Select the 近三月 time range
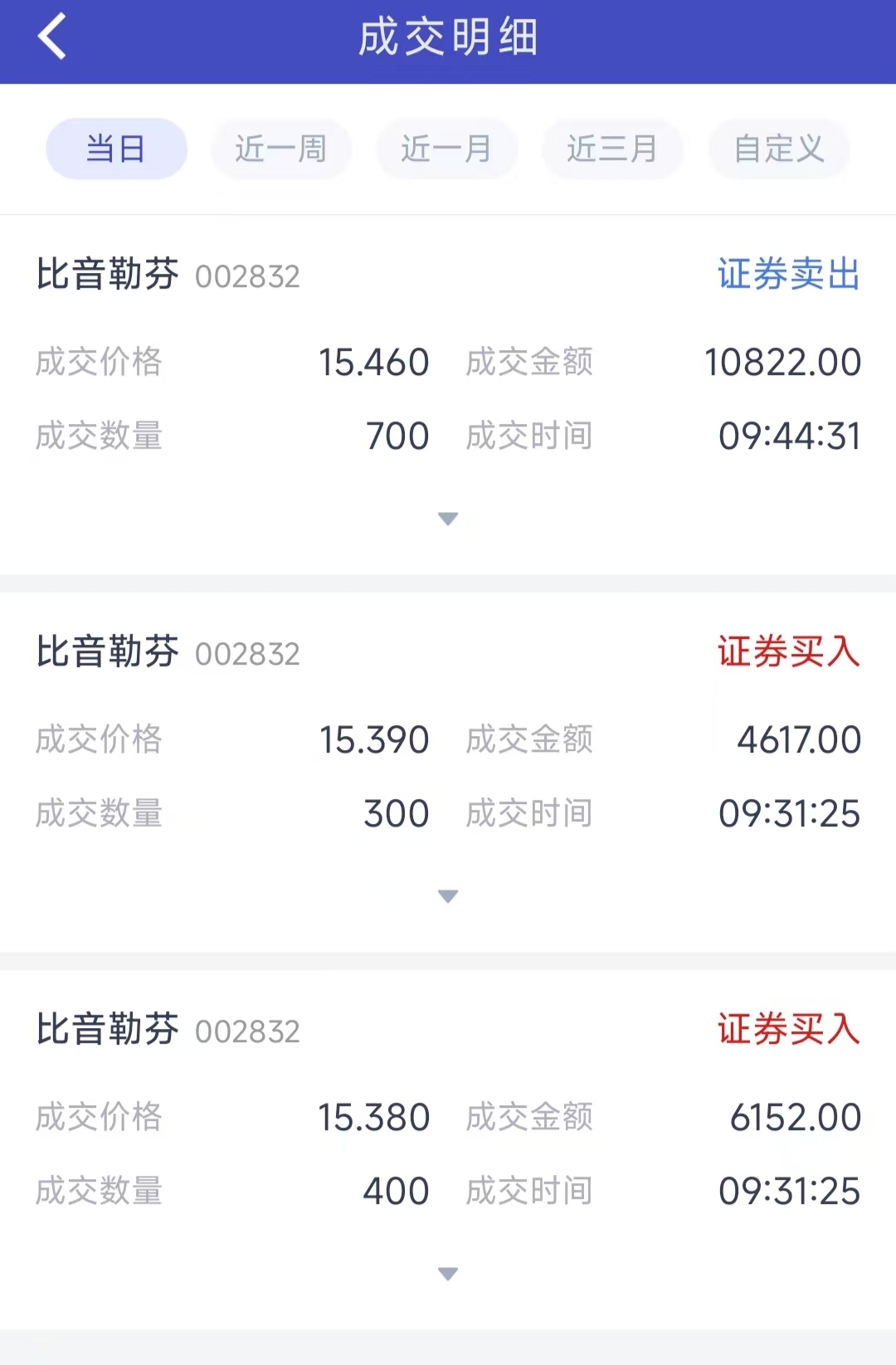Image resolution: width=896 pixels, height=1365 pixels. pyautogui.click(x=612, y=149)
